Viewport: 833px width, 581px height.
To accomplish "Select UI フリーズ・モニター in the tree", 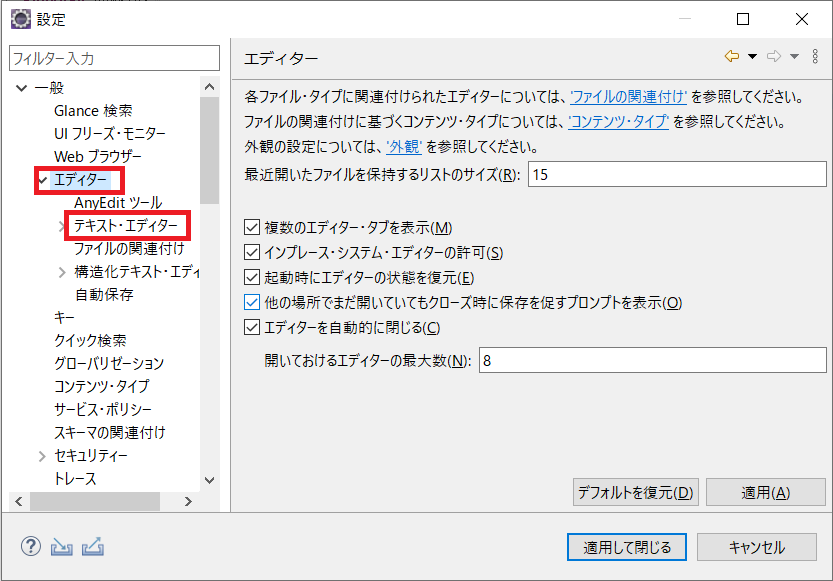I will click(109, 134).
